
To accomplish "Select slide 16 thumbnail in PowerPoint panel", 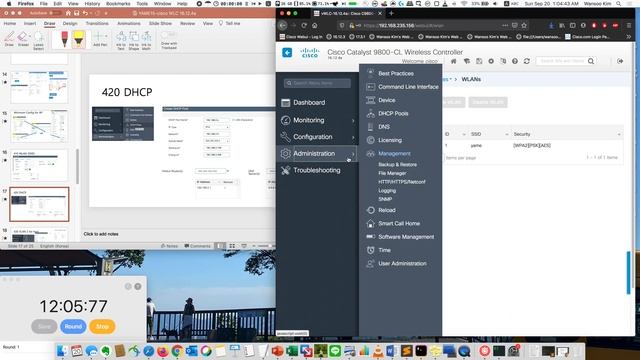I will tap(39, 165).
